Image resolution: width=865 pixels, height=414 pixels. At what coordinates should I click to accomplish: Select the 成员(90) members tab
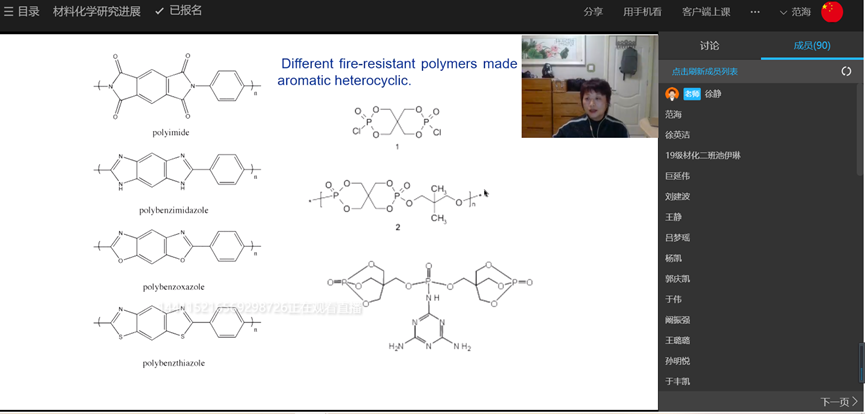(x=811, y=46)
